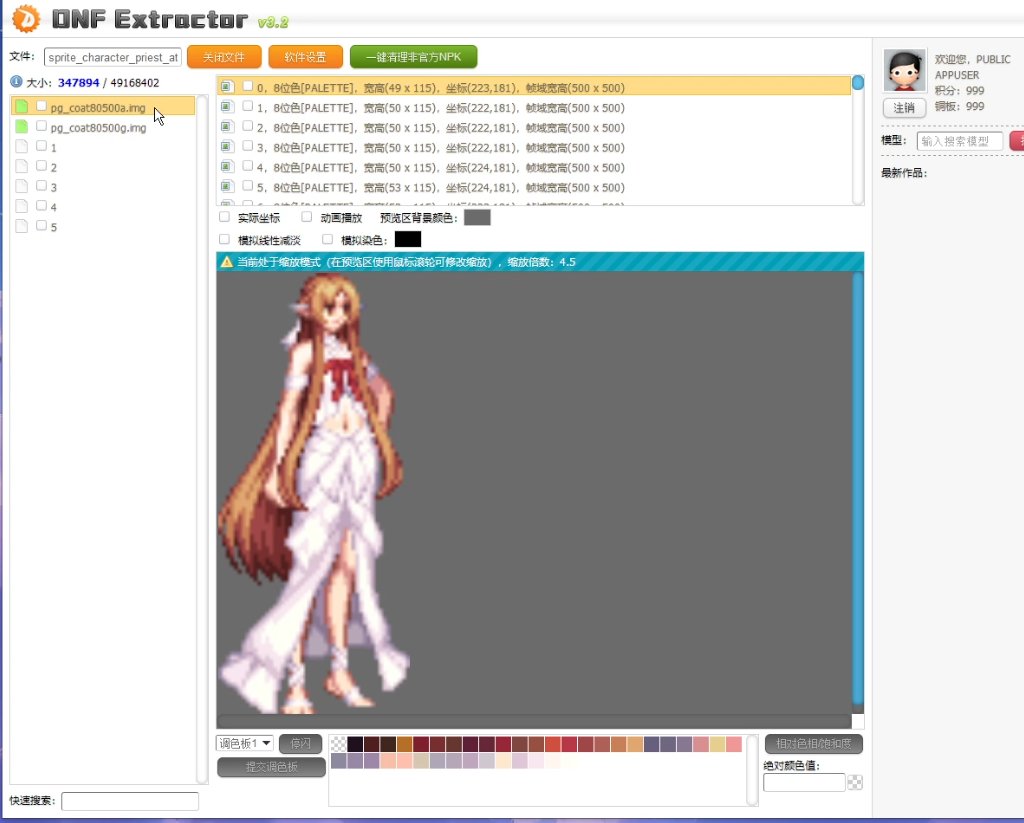Click the warning triangle icon in zoom banner

[x=227, y=262]
